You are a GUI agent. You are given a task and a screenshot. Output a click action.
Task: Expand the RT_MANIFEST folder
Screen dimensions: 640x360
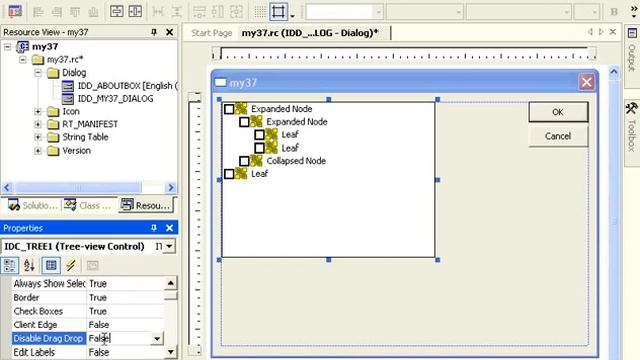38,124
